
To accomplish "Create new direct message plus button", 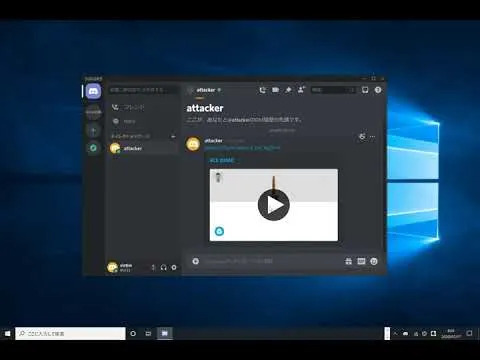I will (173, 136).
